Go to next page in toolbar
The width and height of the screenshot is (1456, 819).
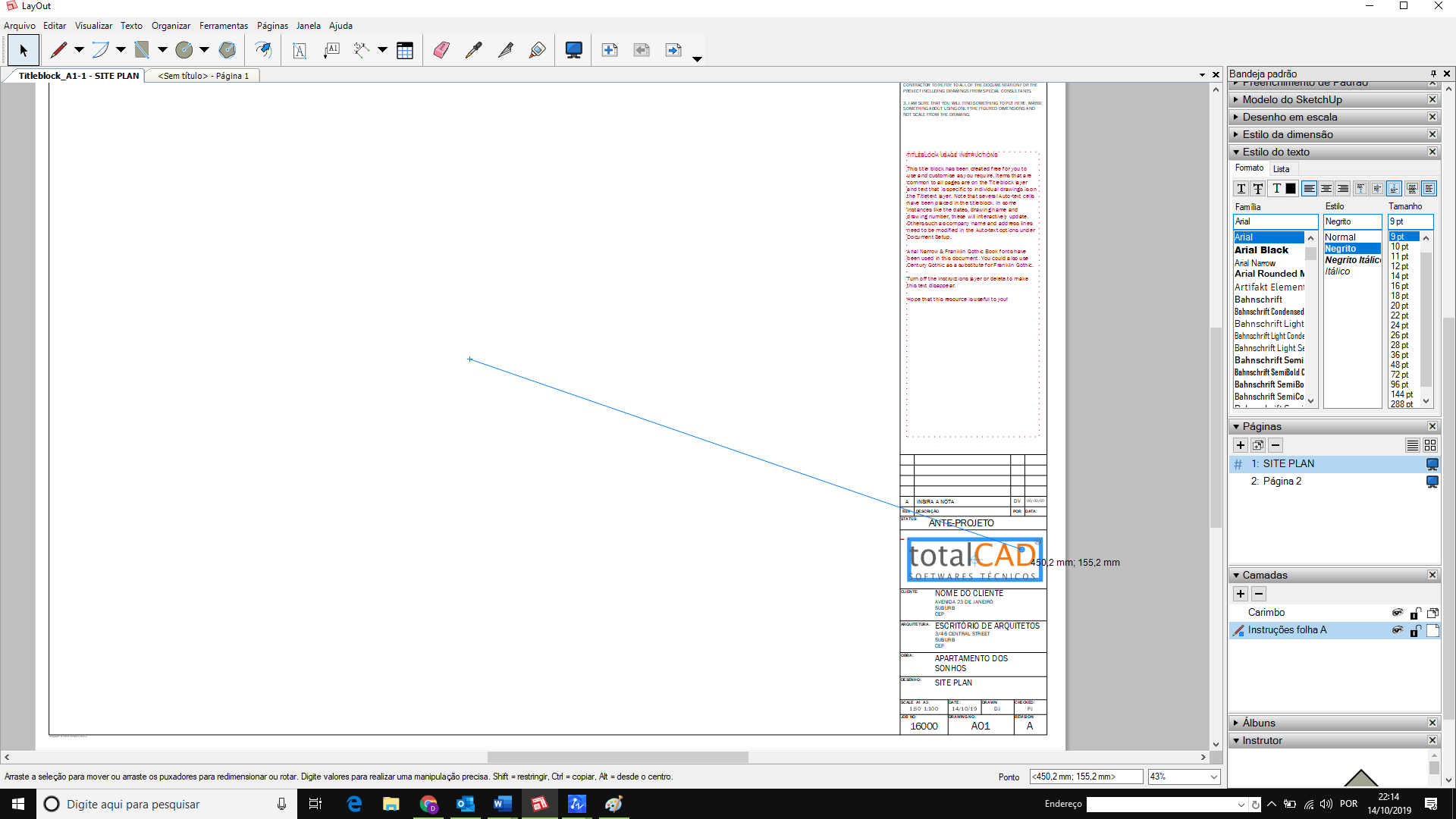coord(673,50)
